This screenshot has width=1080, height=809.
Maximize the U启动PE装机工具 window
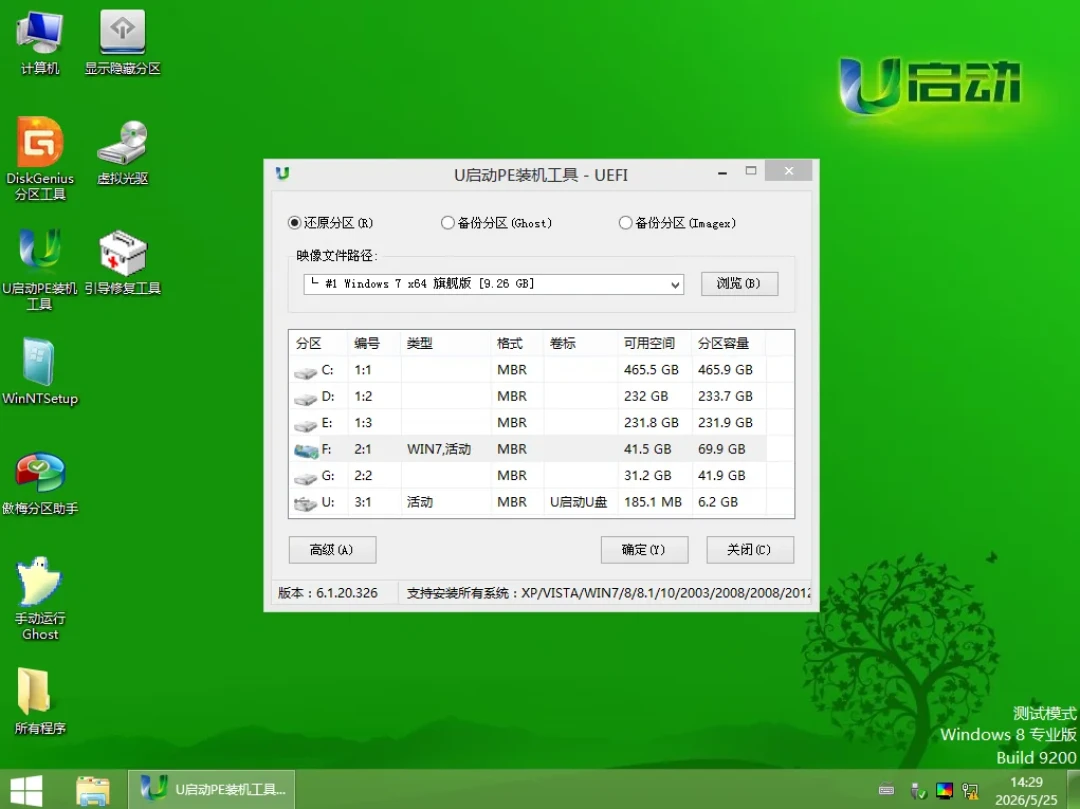pyautogui.click(x=751, y=171)
